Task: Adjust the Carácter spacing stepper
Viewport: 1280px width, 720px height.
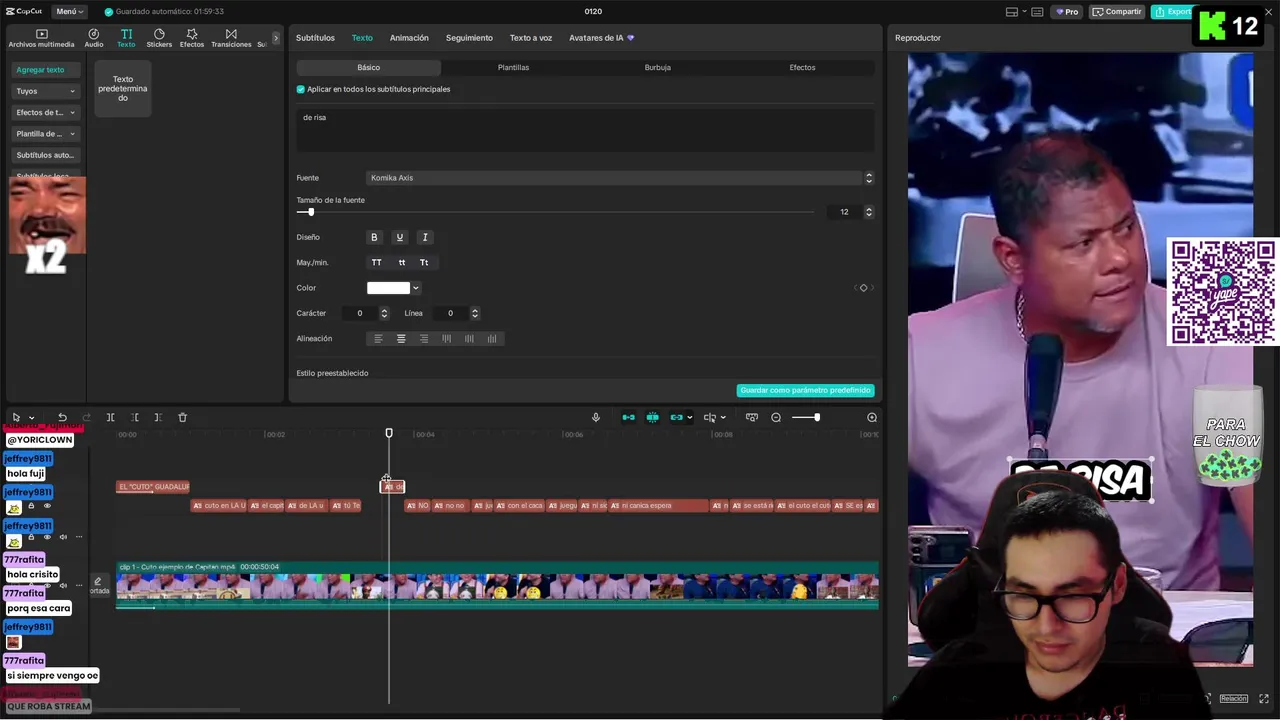Action: pyautogui.click(x=384, y=313)
